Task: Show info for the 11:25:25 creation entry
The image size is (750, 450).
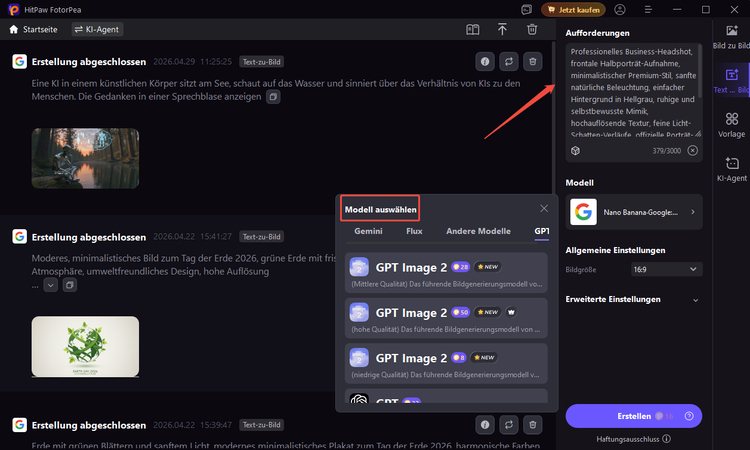Action: pos(485,62)
